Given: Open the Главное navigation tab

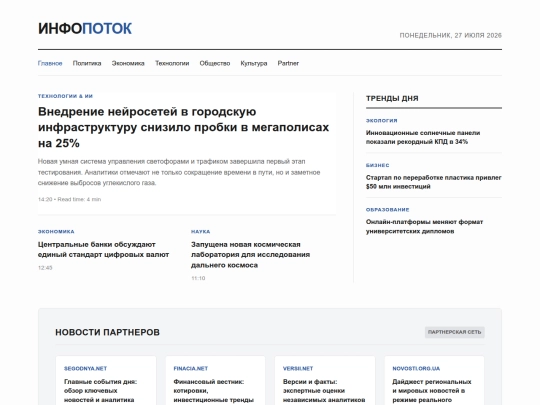Looking at the screenshot, I should pos(50,63).
